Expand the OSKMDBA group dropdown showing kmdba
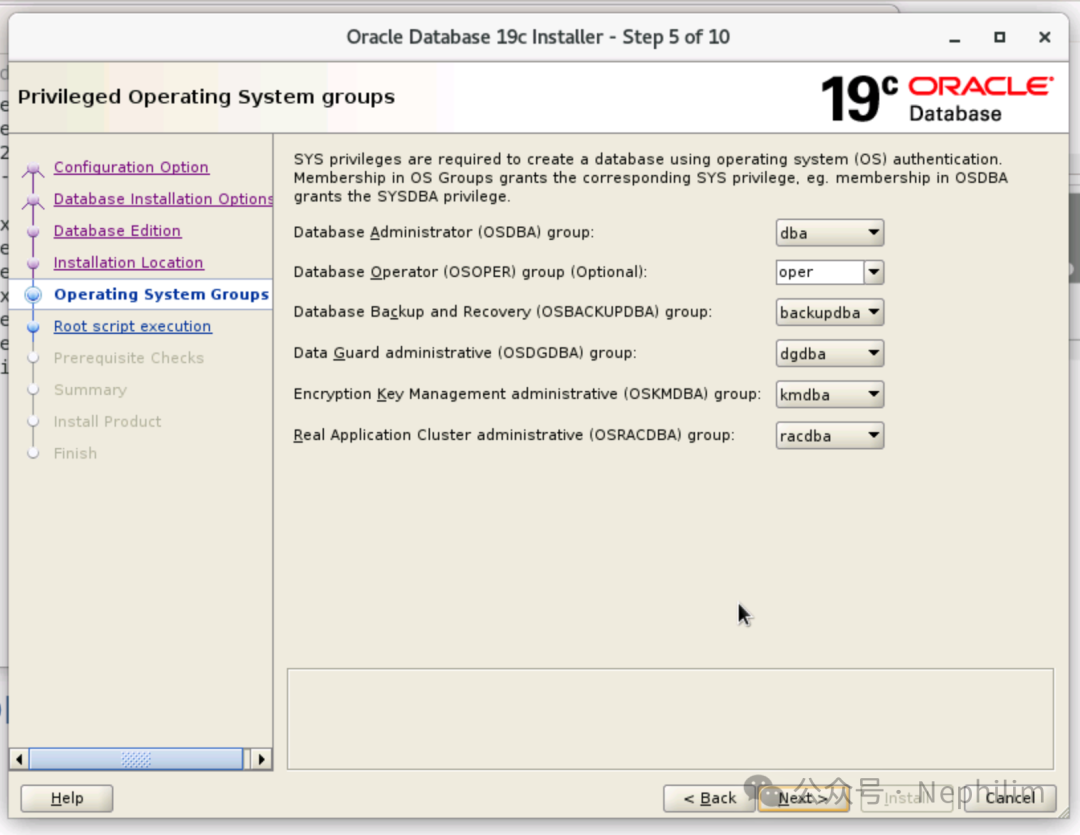1080x835 pixels. (x=829, y=395)
